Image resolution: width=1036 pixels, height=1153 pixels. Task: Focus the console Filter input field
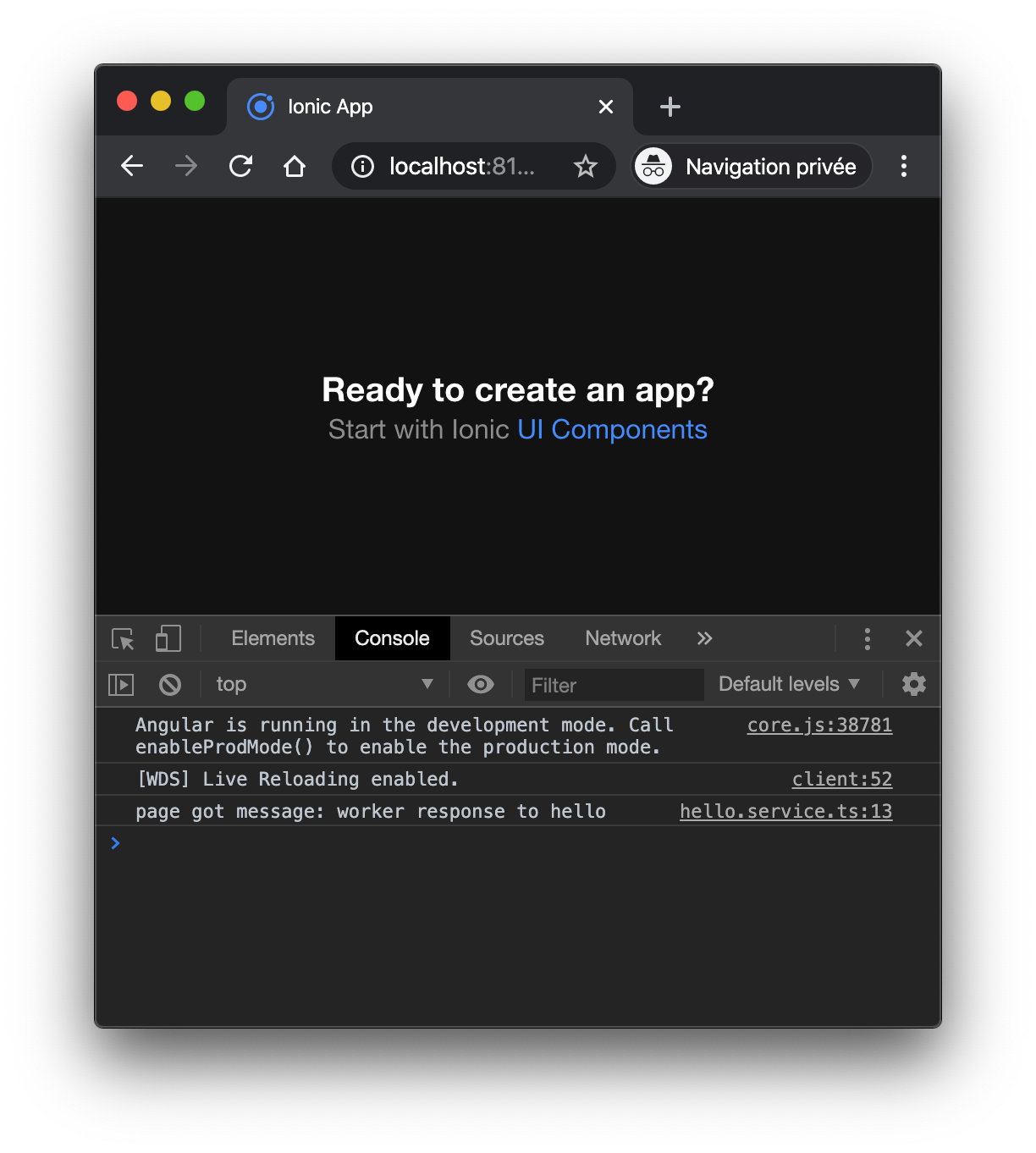[x=613, y=685]
